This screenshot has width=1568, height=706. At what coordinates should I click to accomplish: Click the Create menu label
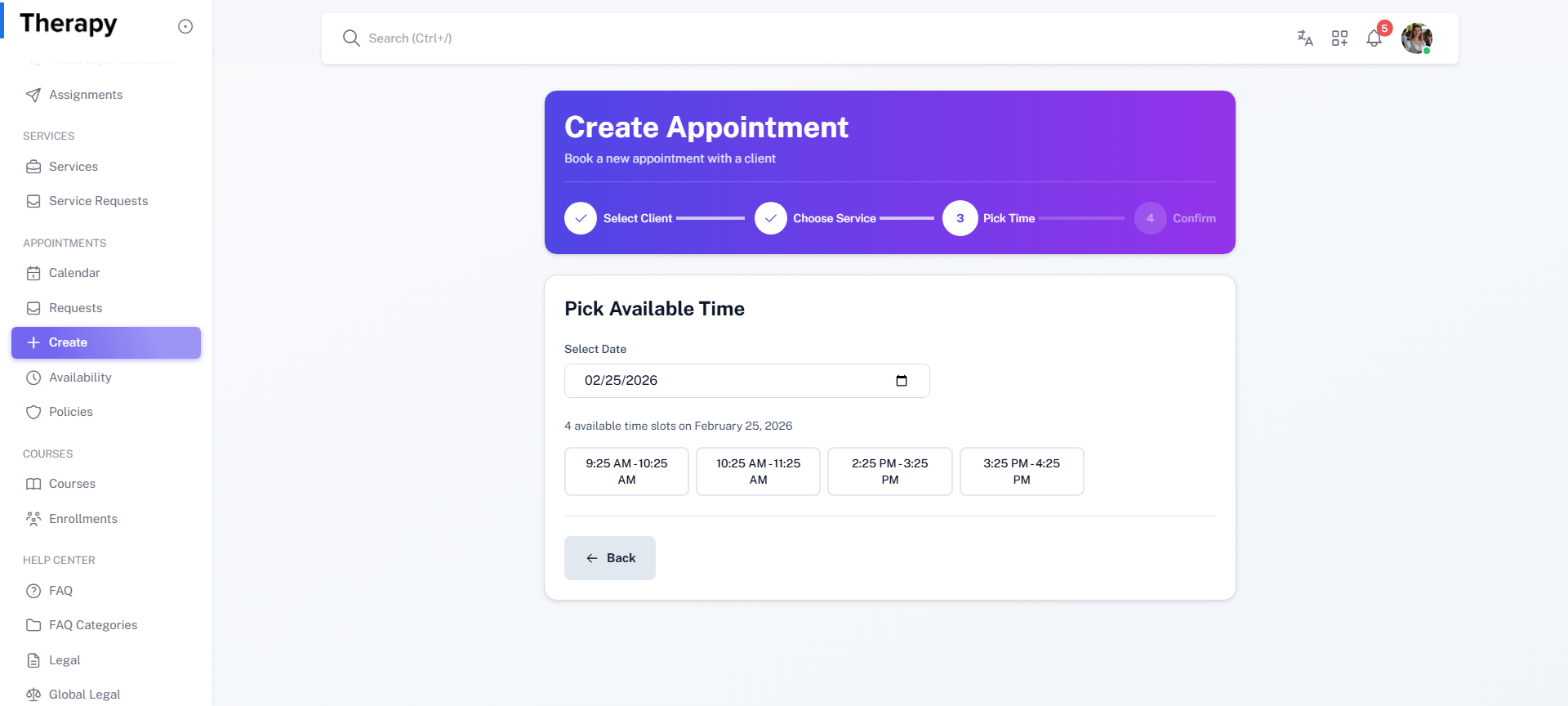click(68, 342)
